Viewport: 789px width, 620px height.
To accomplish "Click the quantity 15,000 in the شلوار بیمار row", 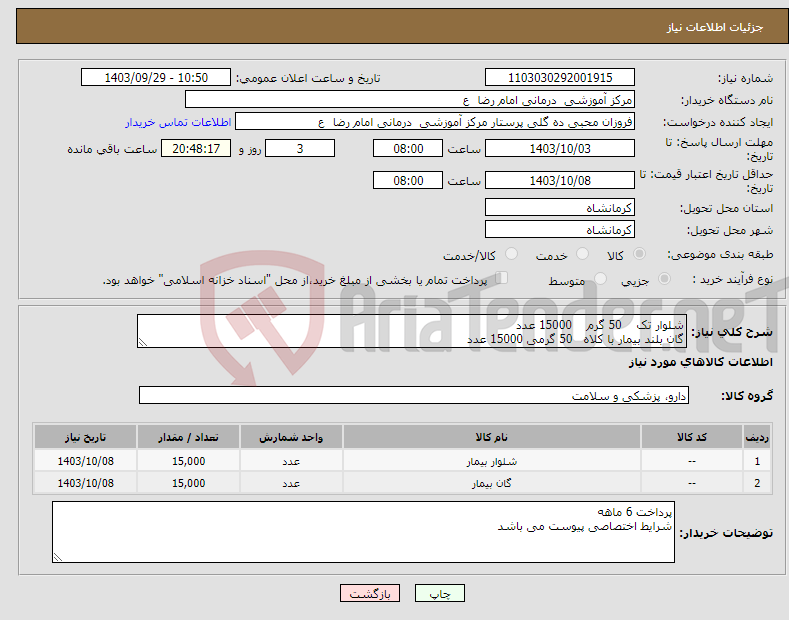I will (x=188, y=461).
